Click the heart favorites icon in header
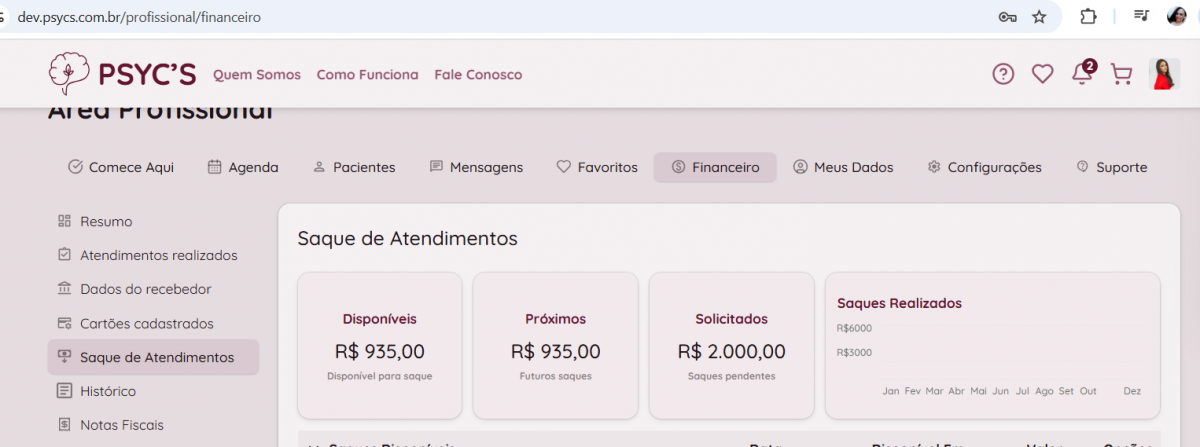 (x=1043, y=73)
